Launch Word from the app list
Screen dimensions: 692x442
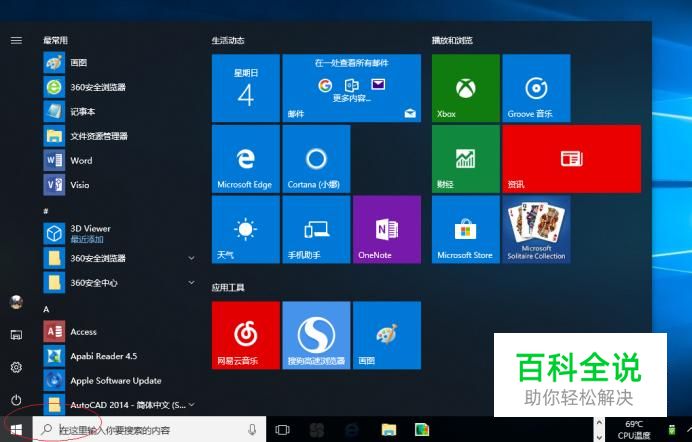[119, 161]
